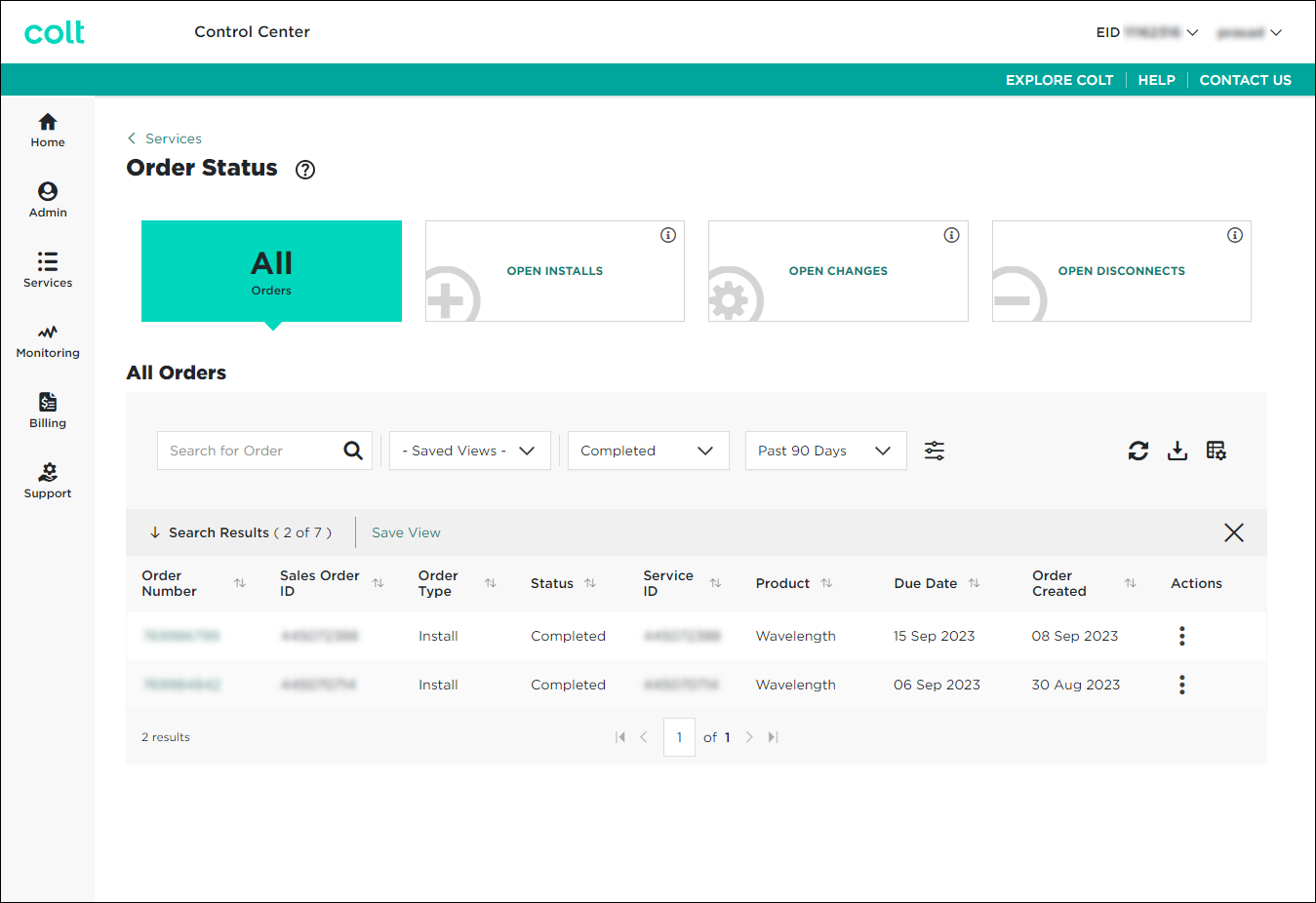1316x903 pixels.
Task: Select the Open Disconnects tile
Action: tap(1122, 271)
